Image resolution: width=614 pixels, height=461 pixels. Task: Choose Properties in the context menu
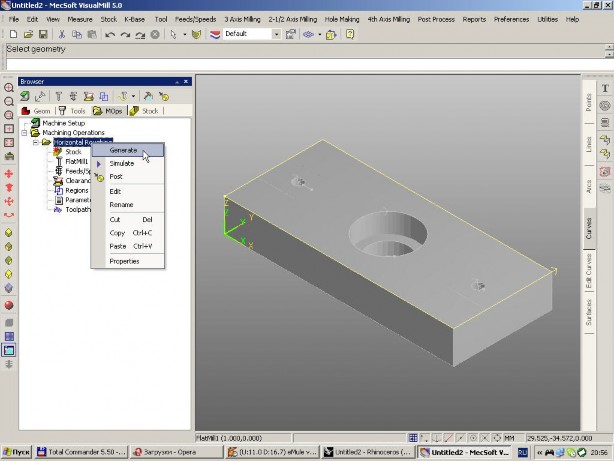128,261
